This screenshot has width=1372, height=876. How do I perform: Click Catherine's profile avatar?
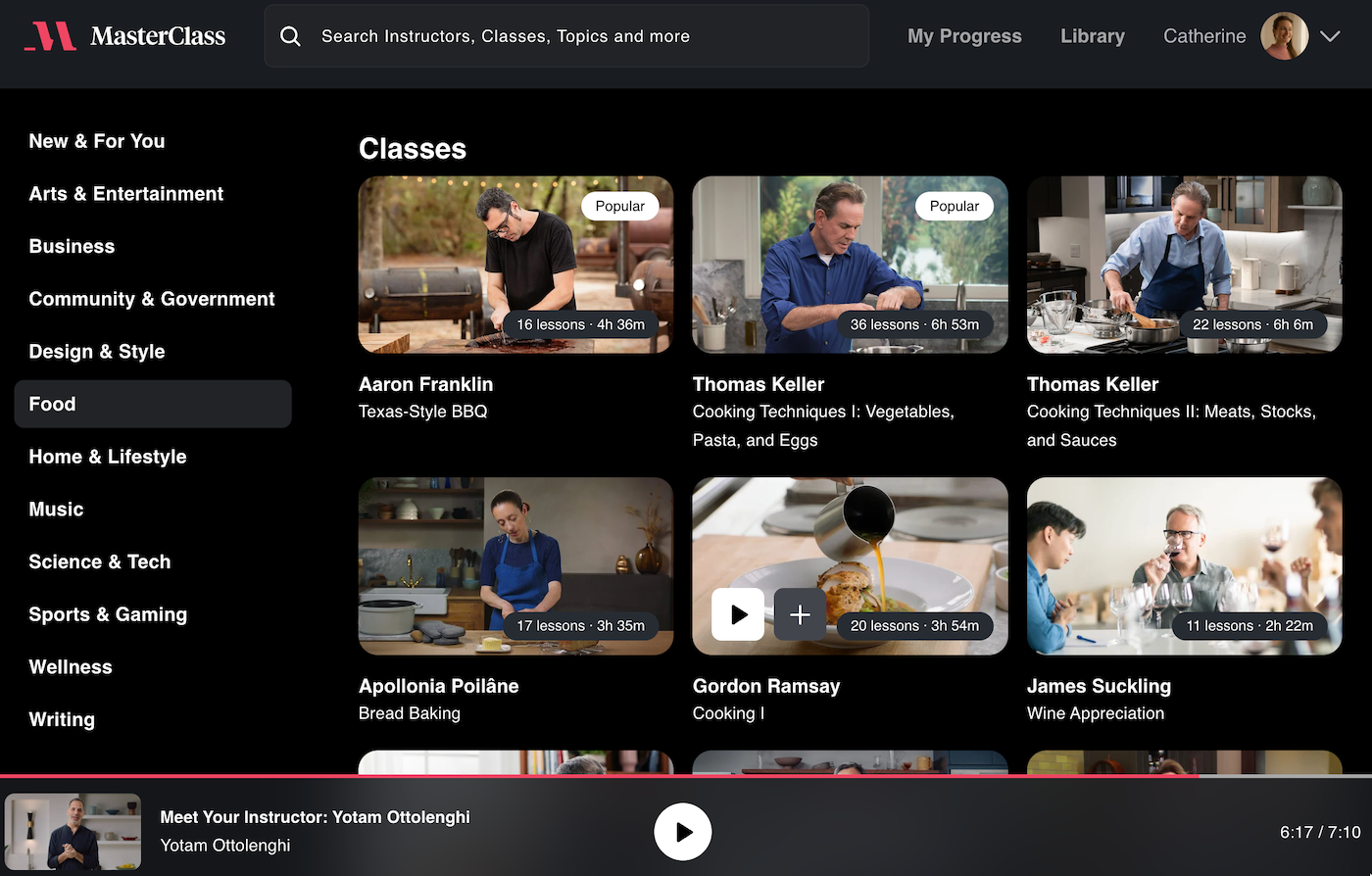tap(1284, 36)
